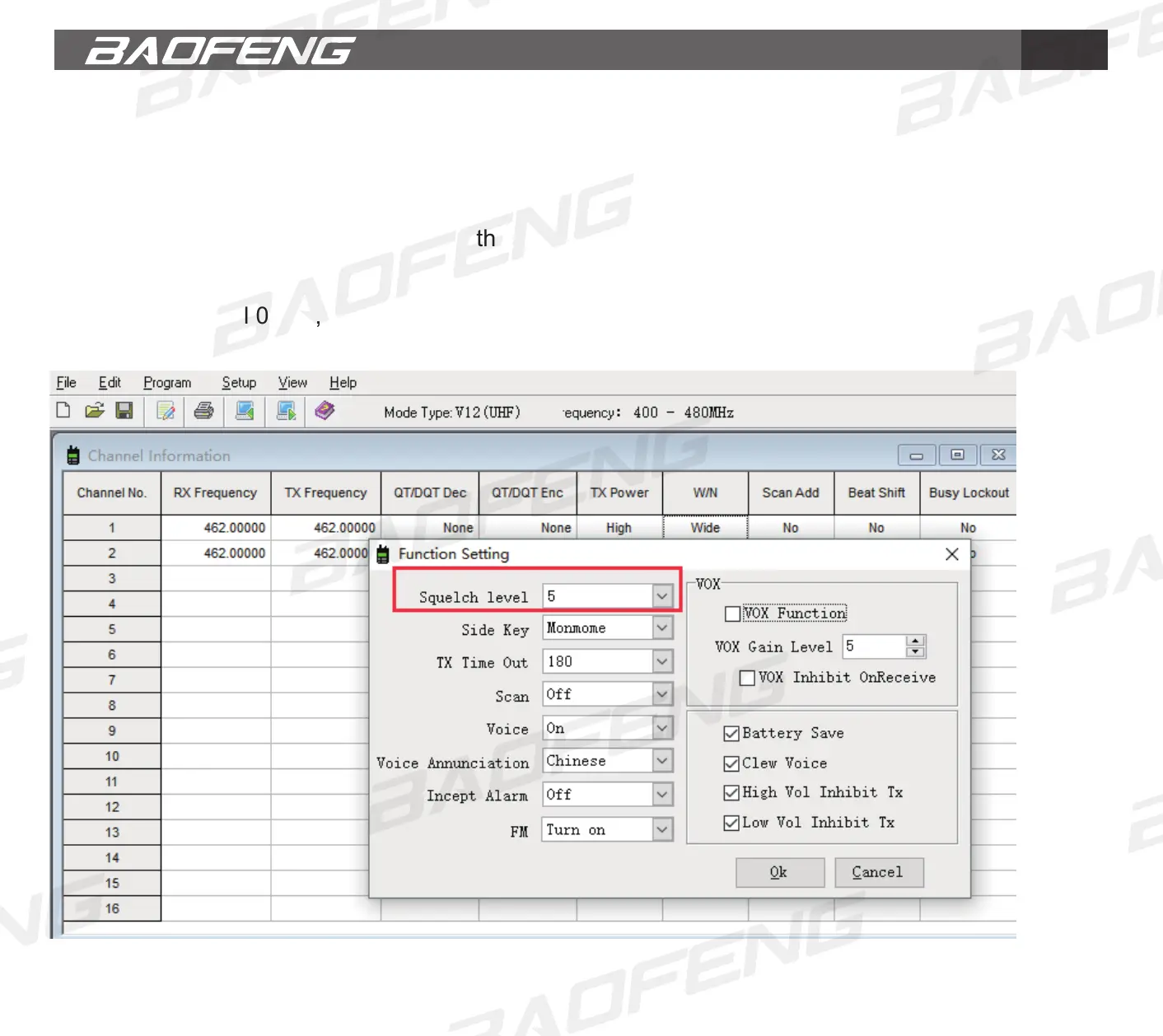Click the New file toolbar icon
The image size is (1163, 1036).
pyautogui.click(x=63, y=410)
